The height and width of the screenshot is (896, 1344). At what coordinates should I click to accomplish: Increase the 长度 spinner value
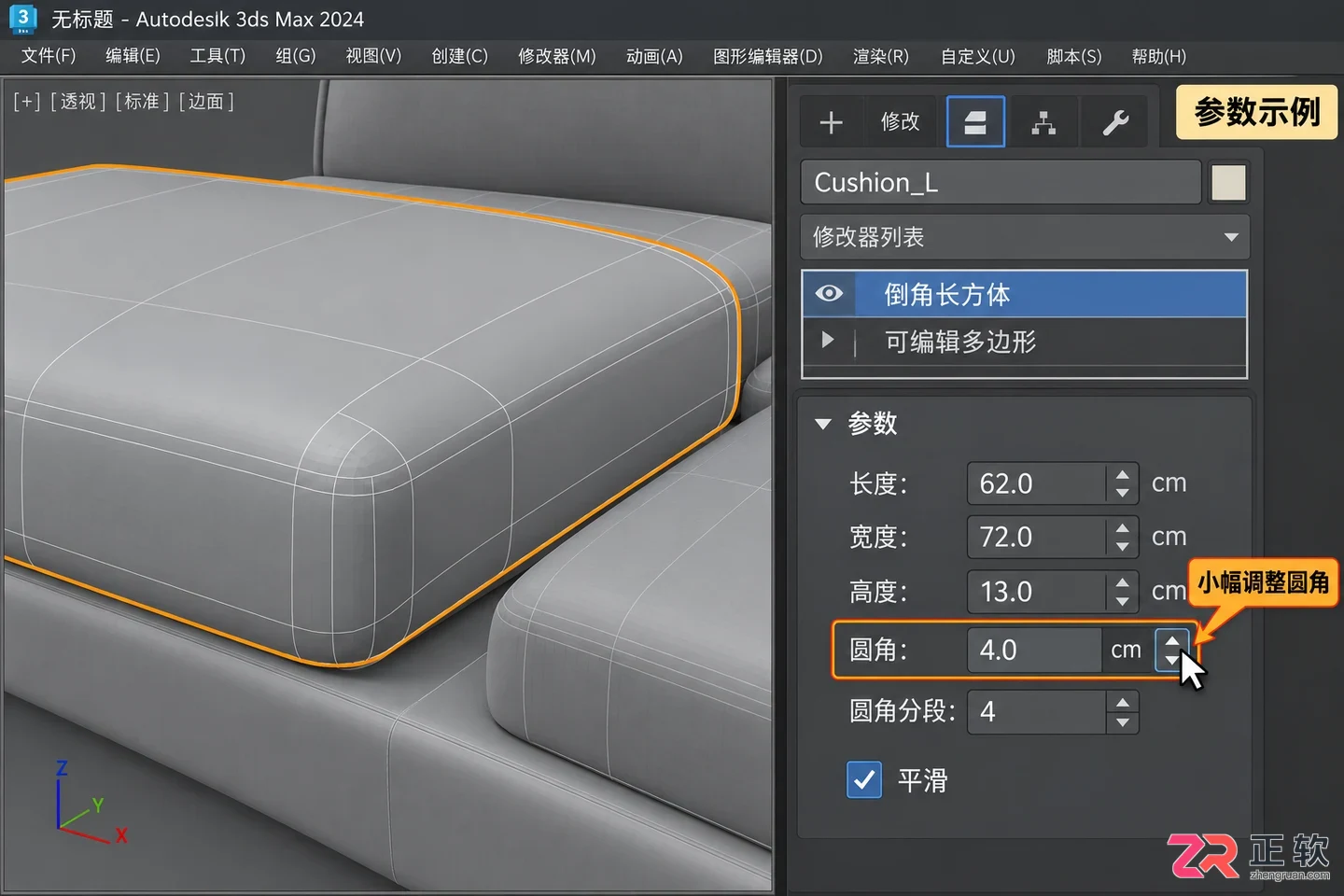(1122, 475)
